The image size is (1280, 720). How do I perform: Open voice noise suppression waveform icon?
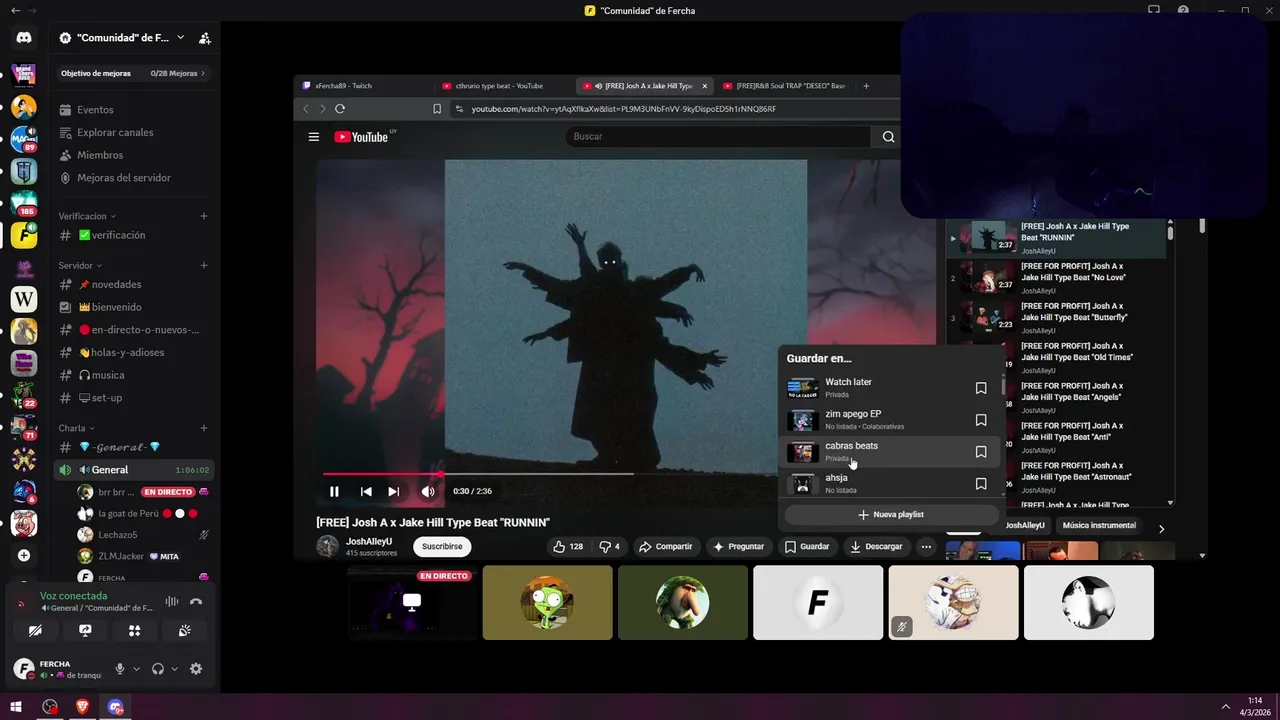coord(172,601)
